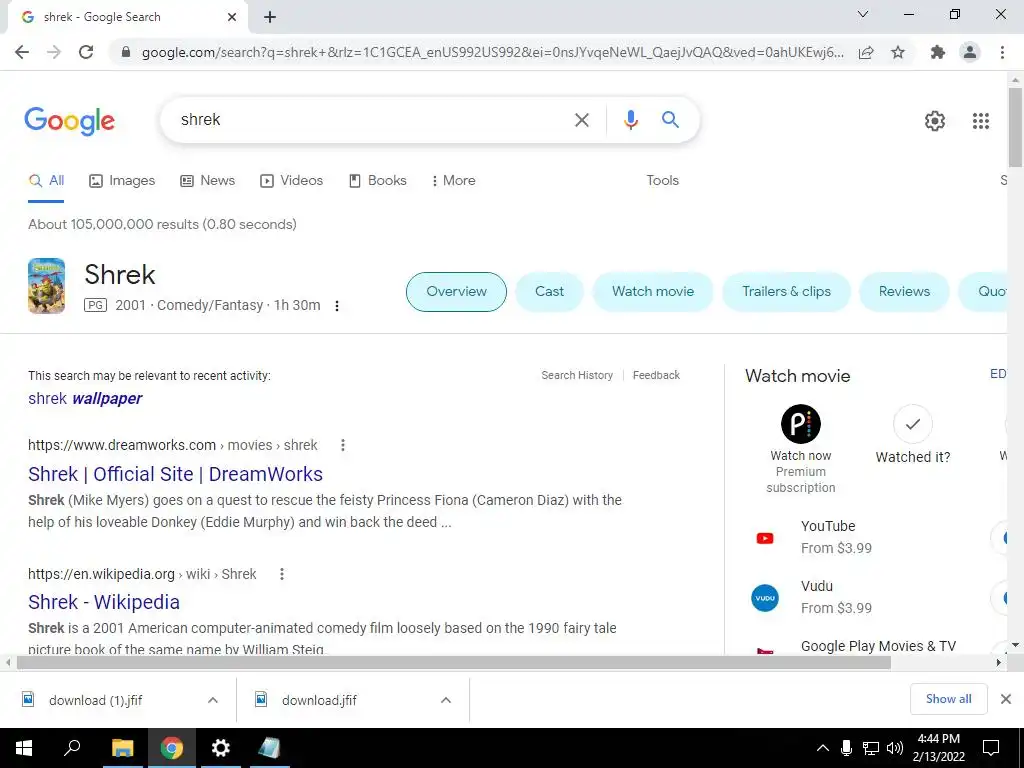Submit search with the magnifier icon

(670, 120)
